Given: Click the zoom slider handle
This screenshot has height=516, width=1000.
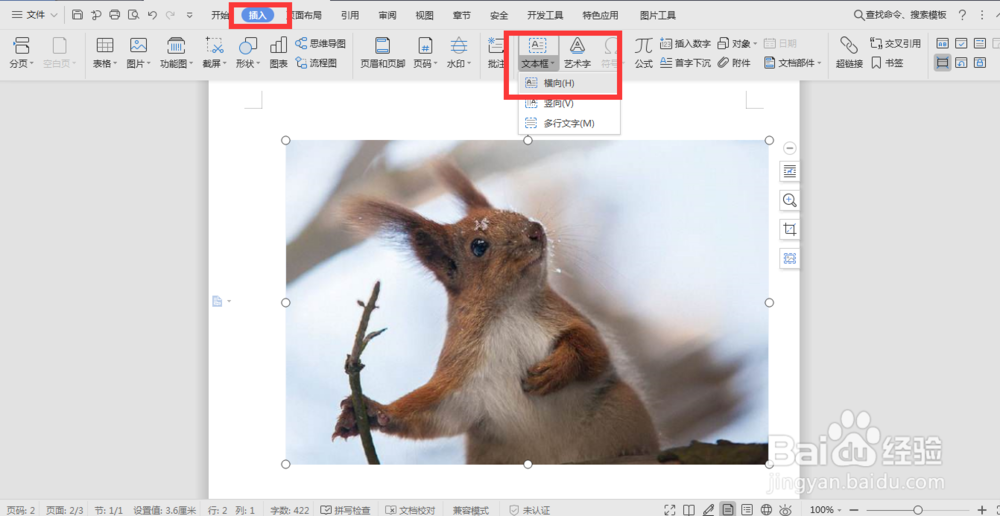Looking at the screenshot, I should tap(918, 510).
